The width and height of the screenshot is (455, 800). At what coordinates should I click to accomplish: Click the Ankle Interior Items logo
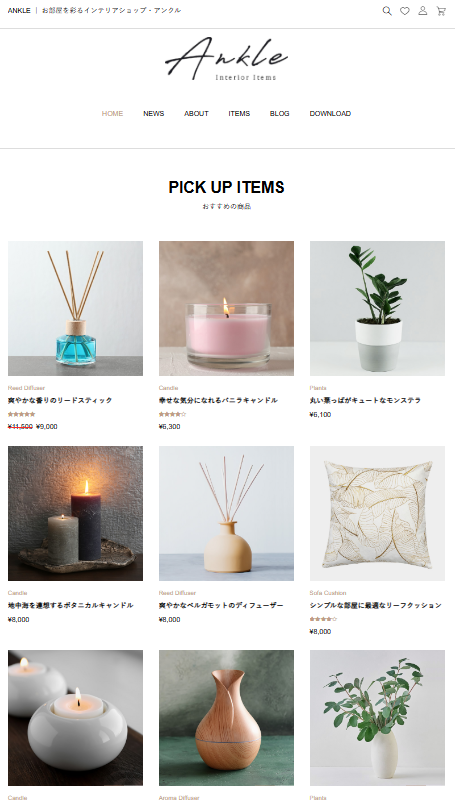tap(227, 58)
